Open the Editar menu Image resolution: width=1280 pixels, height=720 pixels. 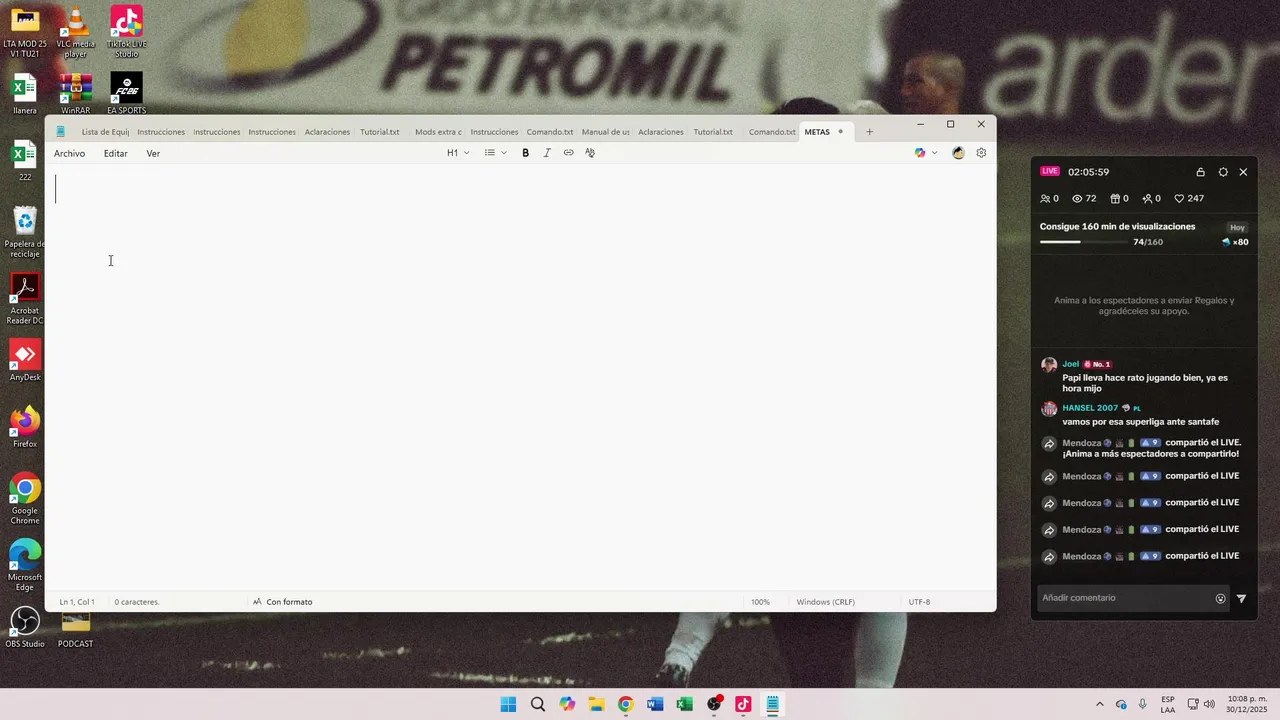(116, 153)
